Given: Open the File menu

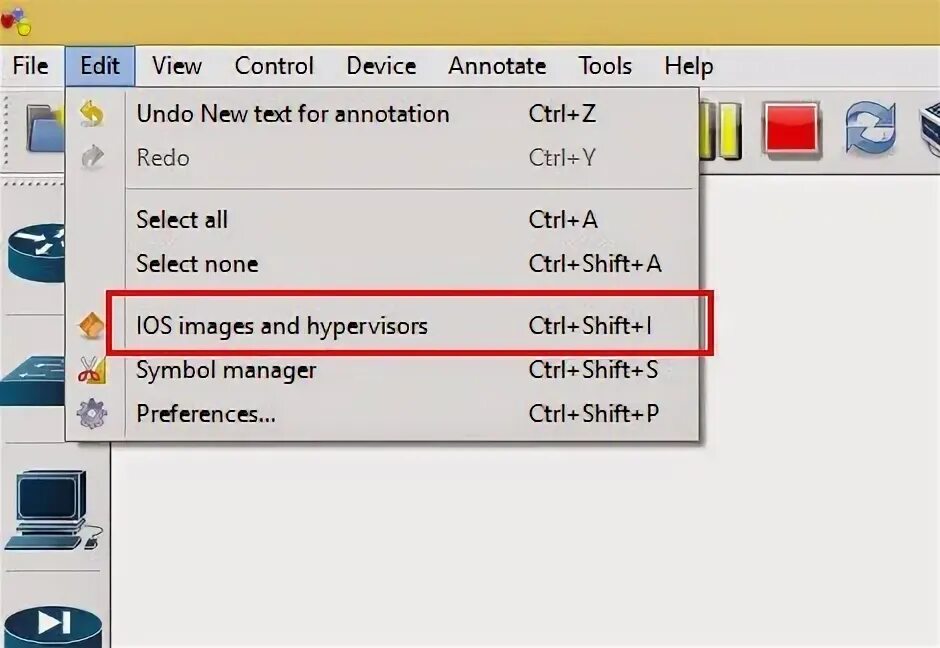Looking at the screenshot, I should coord(30,66).
